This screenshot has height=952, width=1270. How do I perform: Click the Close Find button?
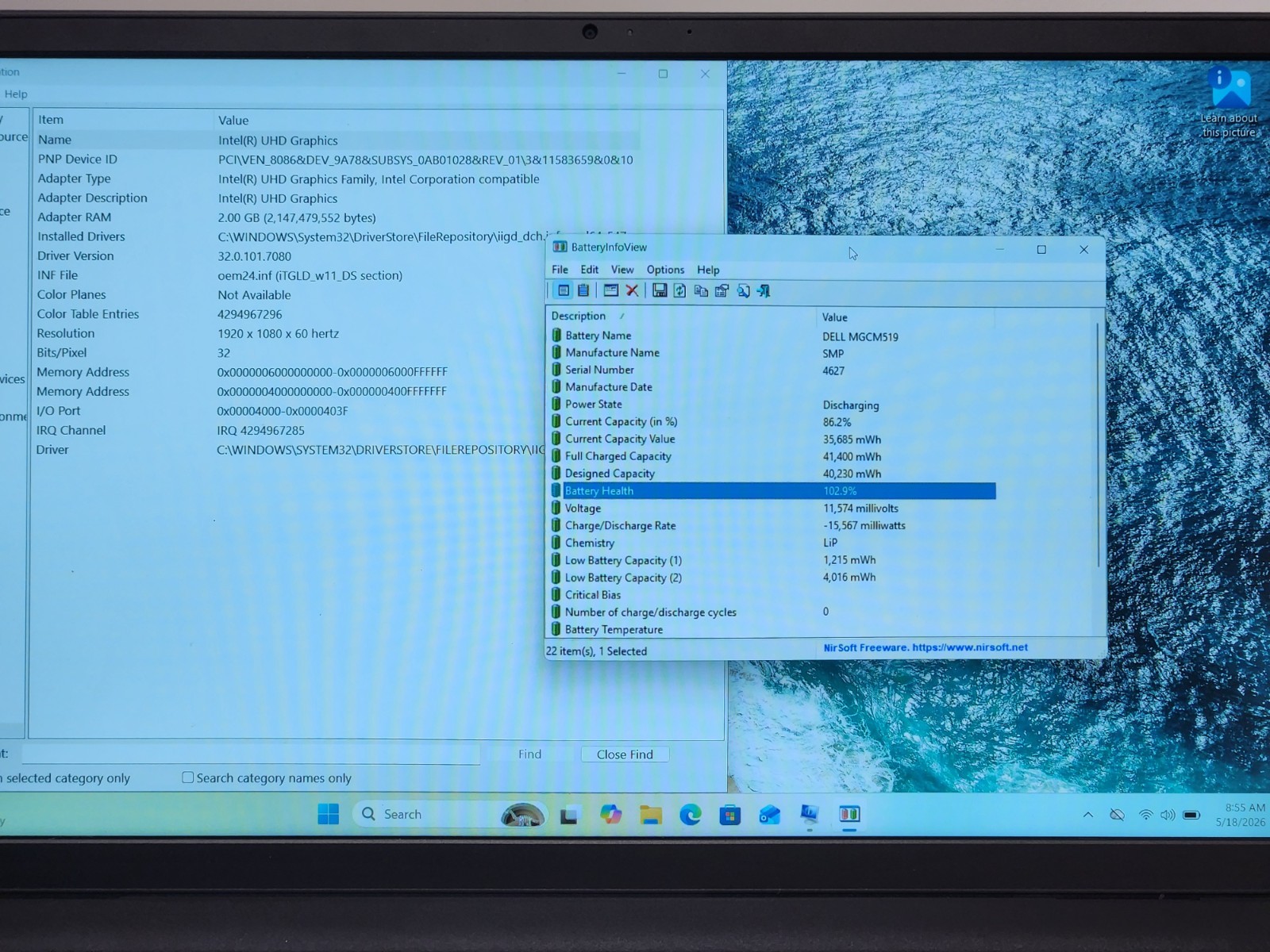(x=625, y=754)
